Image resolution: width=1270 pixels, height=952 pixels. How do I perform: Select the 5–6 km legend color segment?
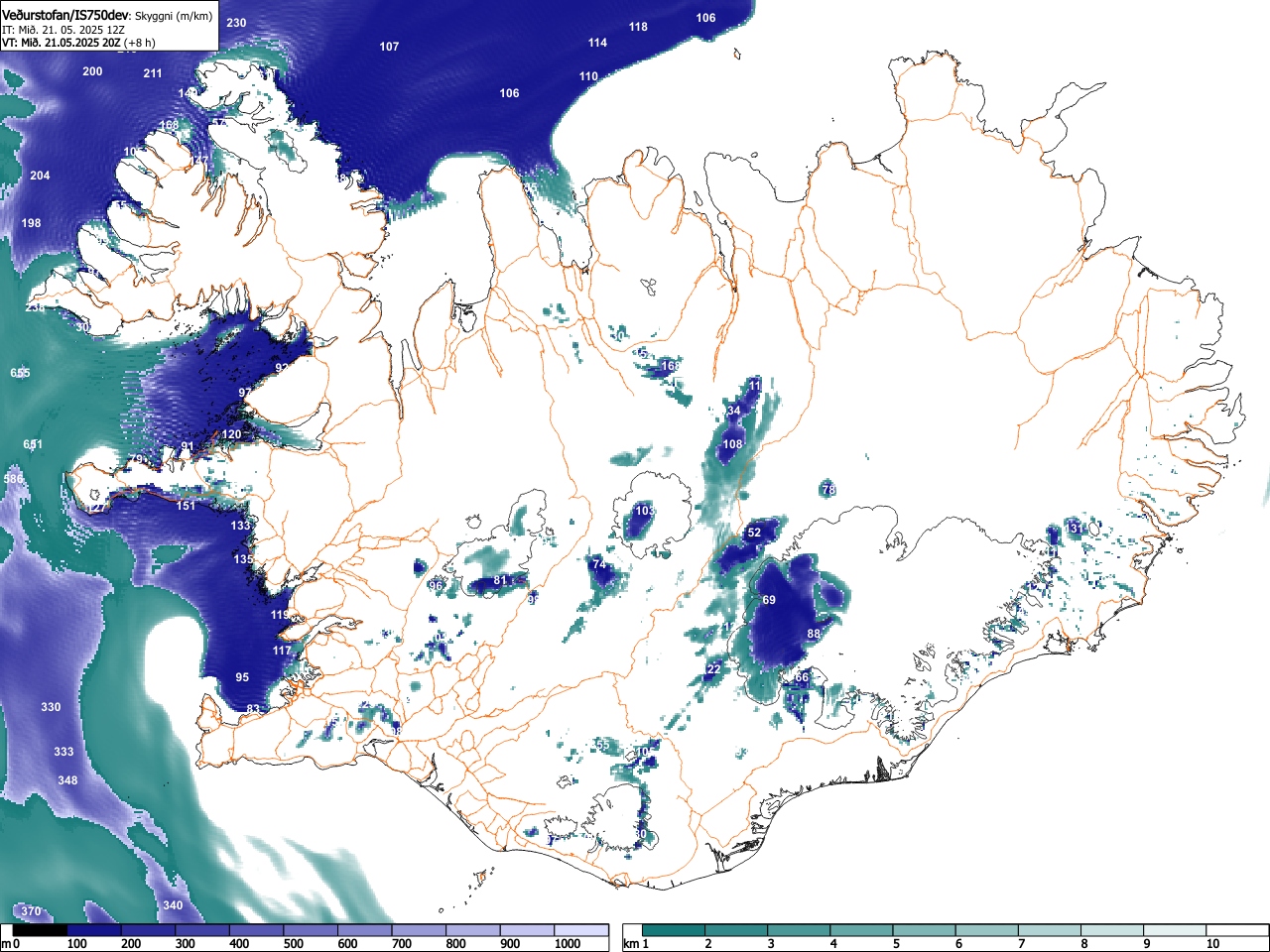[x=925, y=930]
